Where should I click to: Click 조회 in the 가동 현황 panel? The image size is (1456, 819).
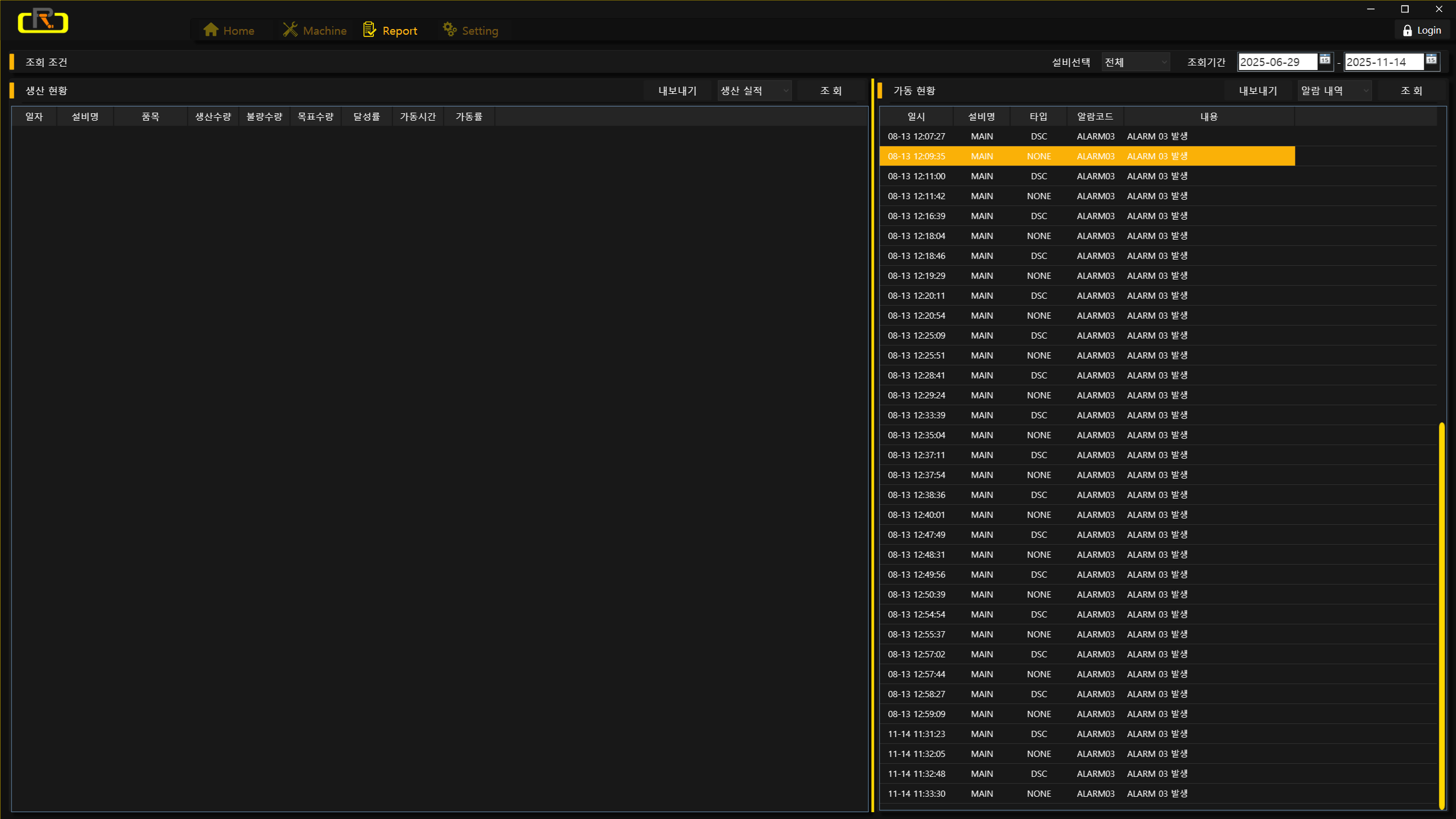point(1411,90)
